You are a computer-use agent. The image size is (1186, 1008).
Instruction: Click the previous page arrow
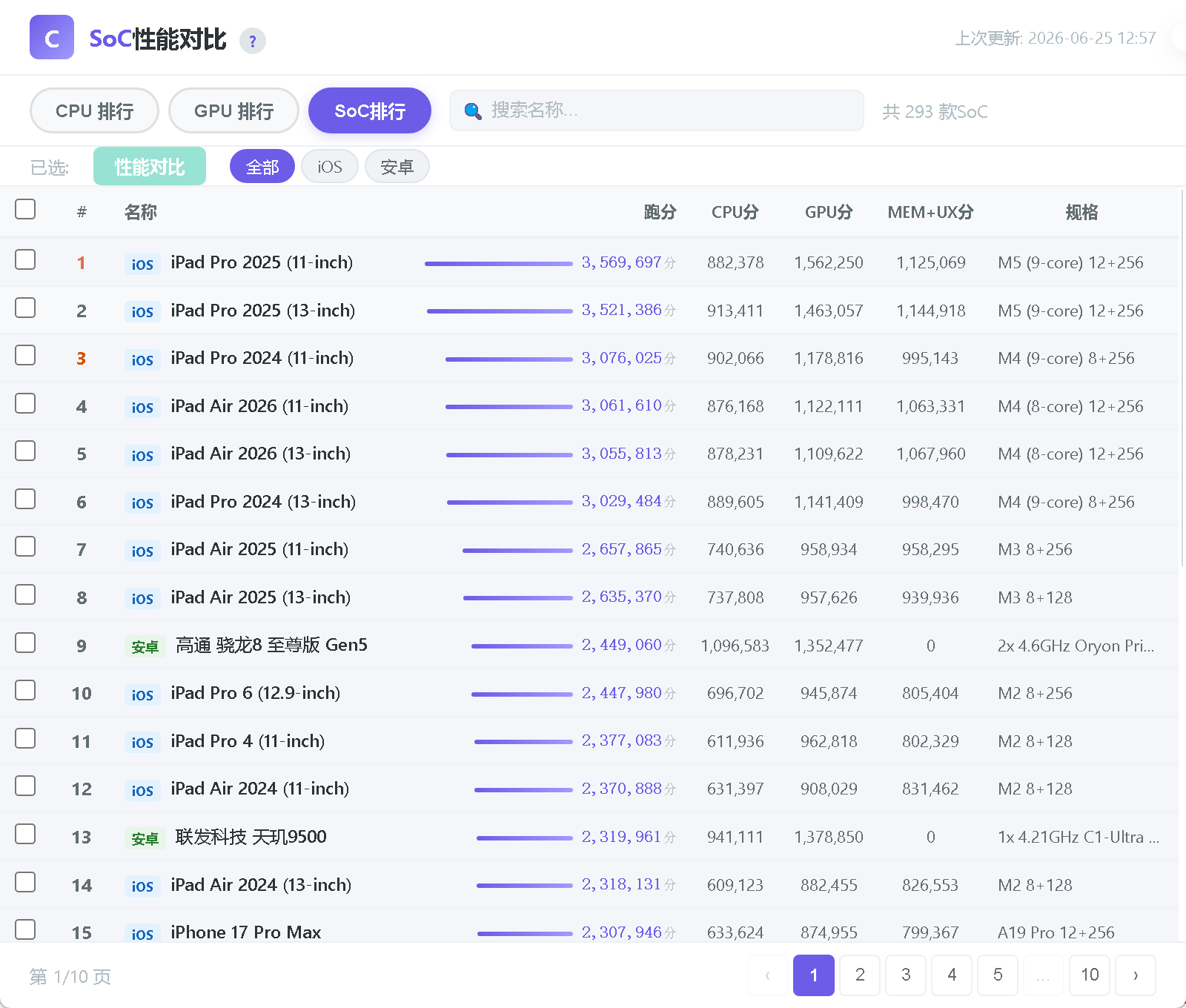(768, 975)
